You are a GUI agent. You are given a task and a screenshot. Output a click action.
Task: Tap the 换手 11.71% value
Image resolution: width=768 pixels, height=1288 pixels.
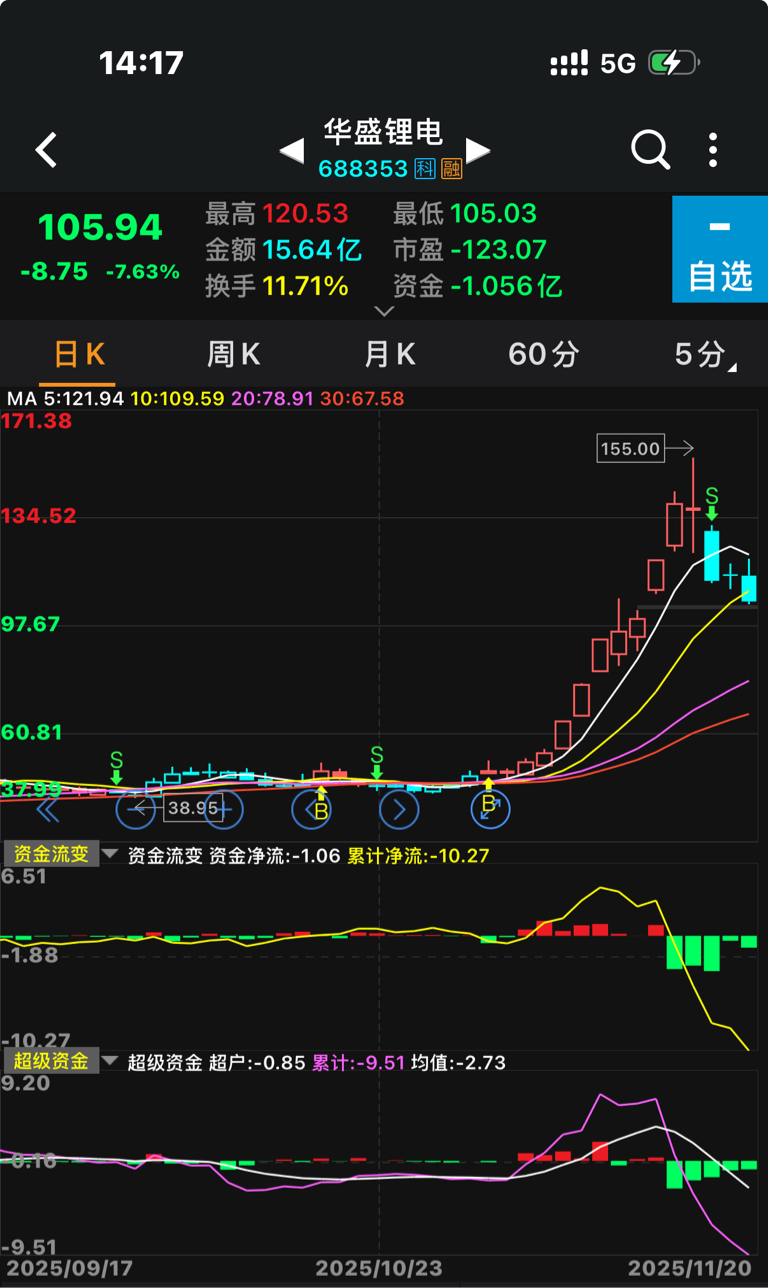[x=305, y=286]
